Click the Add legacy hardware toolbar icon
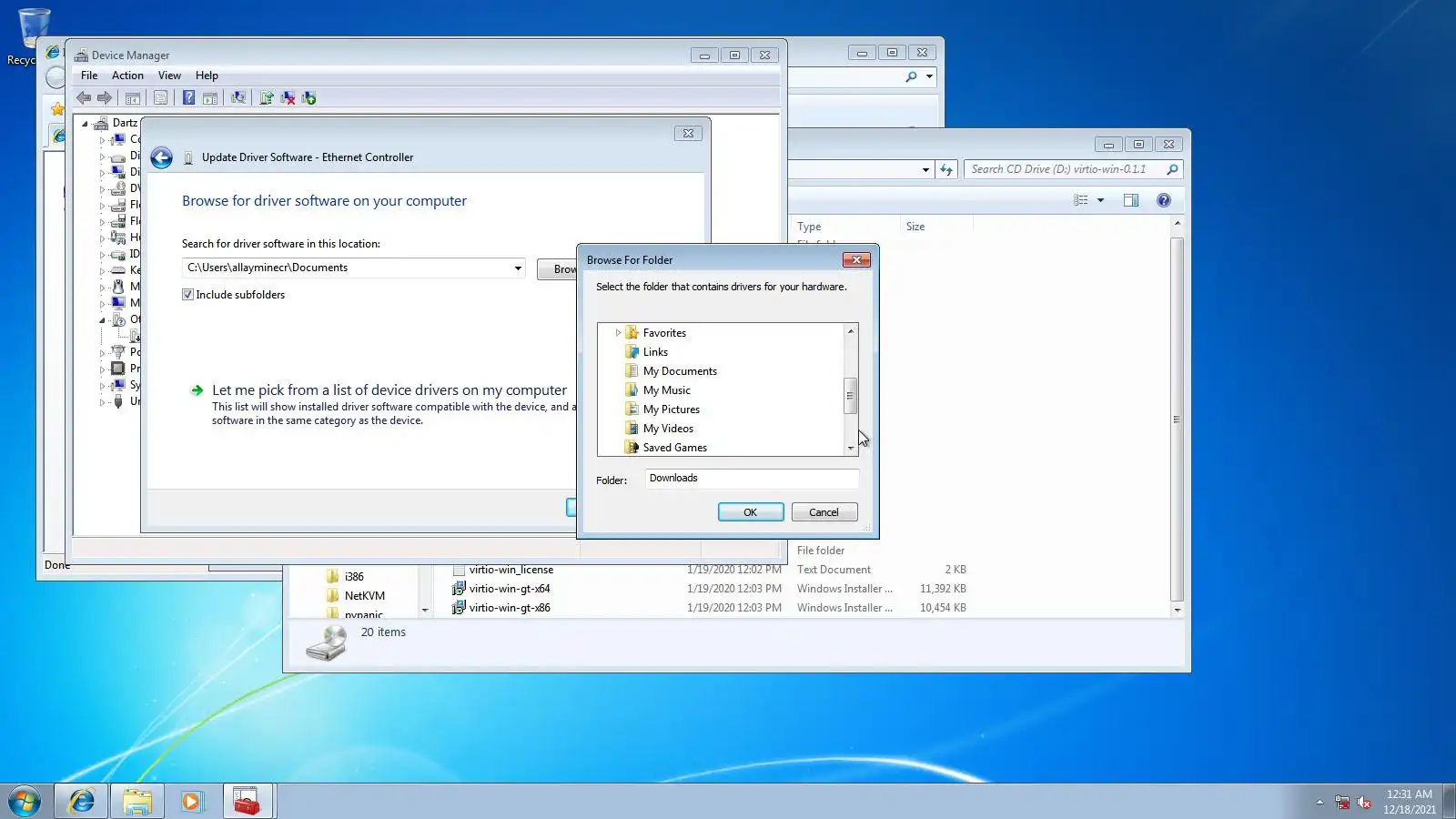The image size is (1456, 819). click(x=308, y=98)
